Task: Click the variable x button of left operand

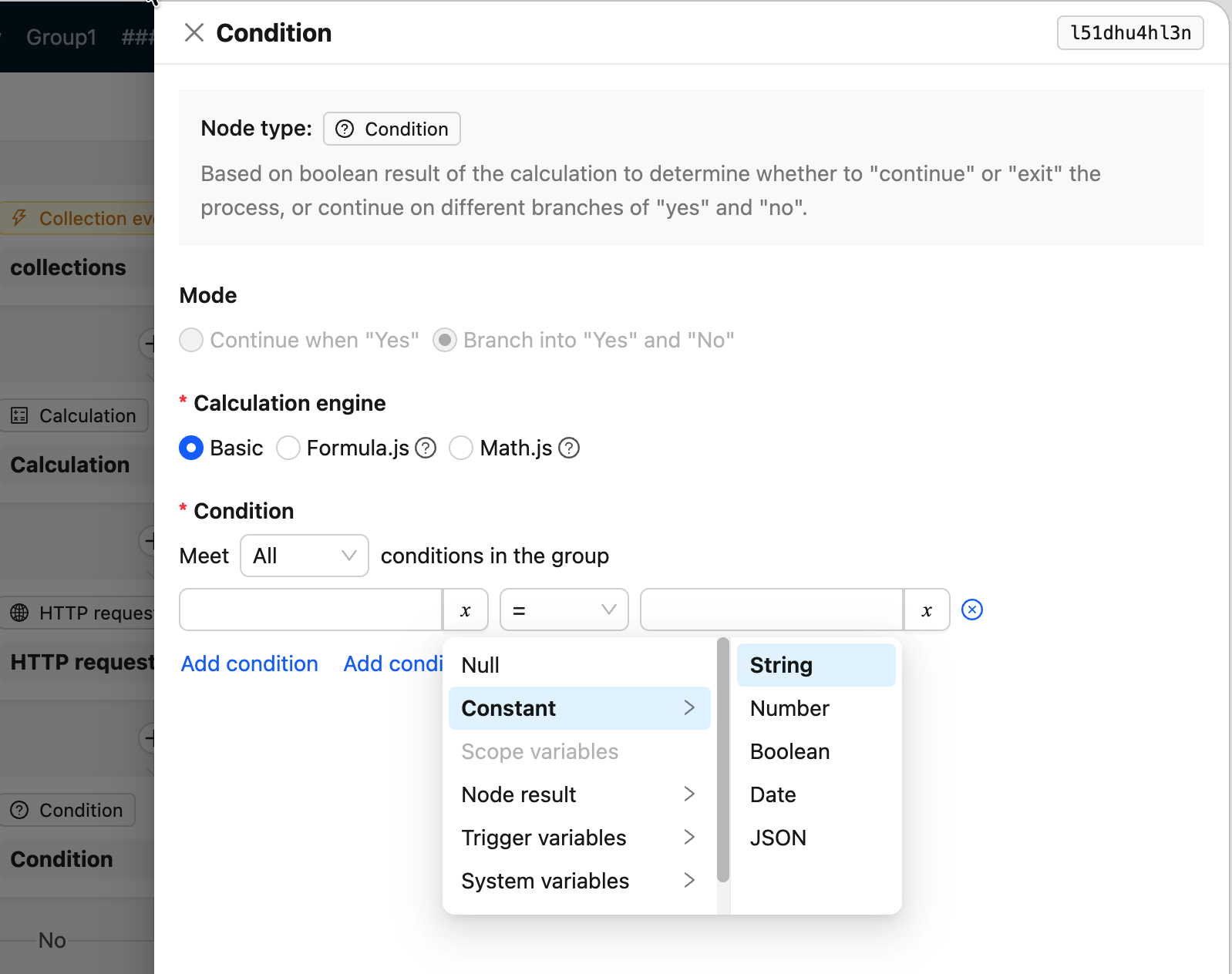Action: click(x=466, y=610)
